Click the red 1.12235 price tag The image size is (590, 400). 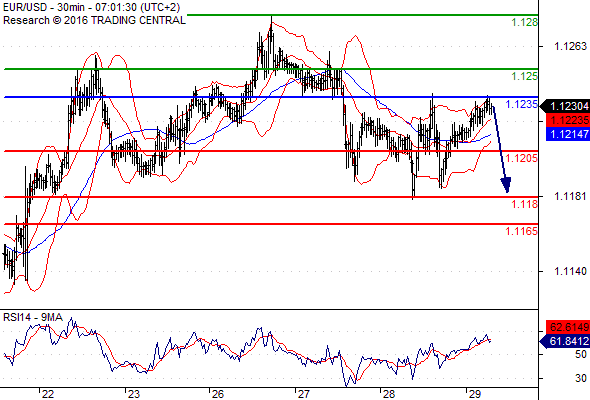(x=568, y=120)
